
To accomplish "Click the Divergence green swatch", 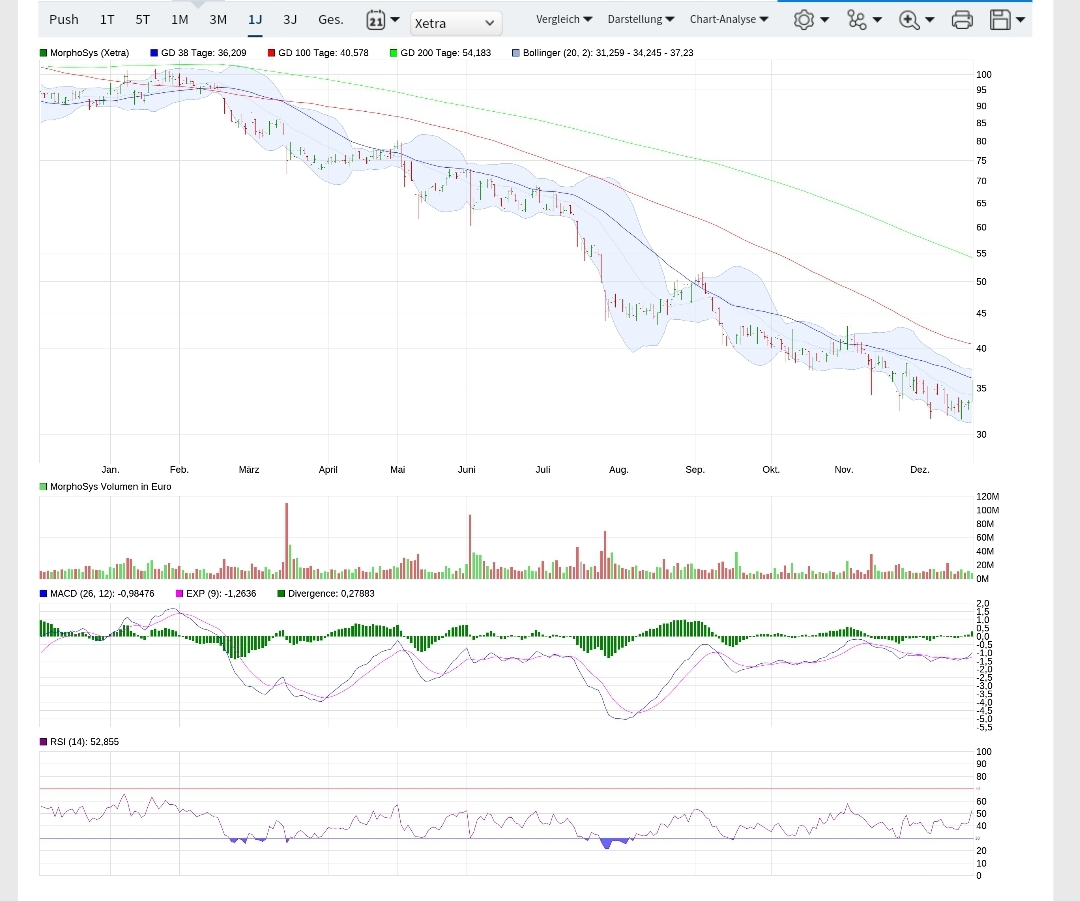I will 281,593.
